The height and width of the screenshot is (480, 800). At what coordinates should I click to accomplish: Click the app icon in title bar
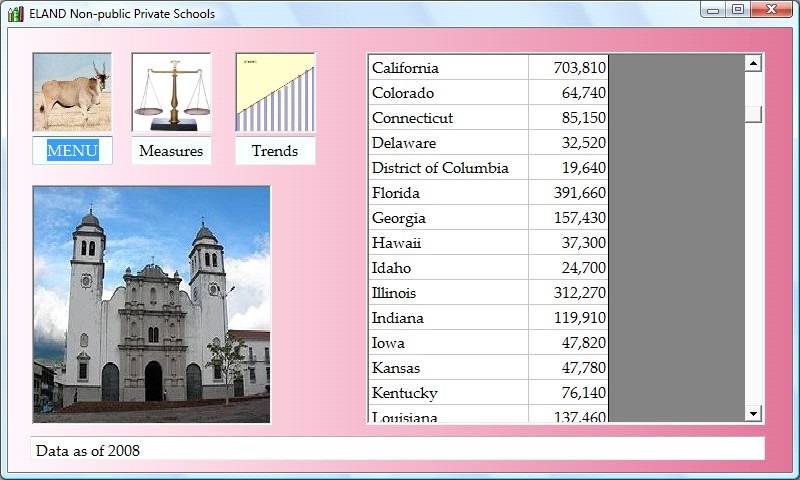[15, 14]
